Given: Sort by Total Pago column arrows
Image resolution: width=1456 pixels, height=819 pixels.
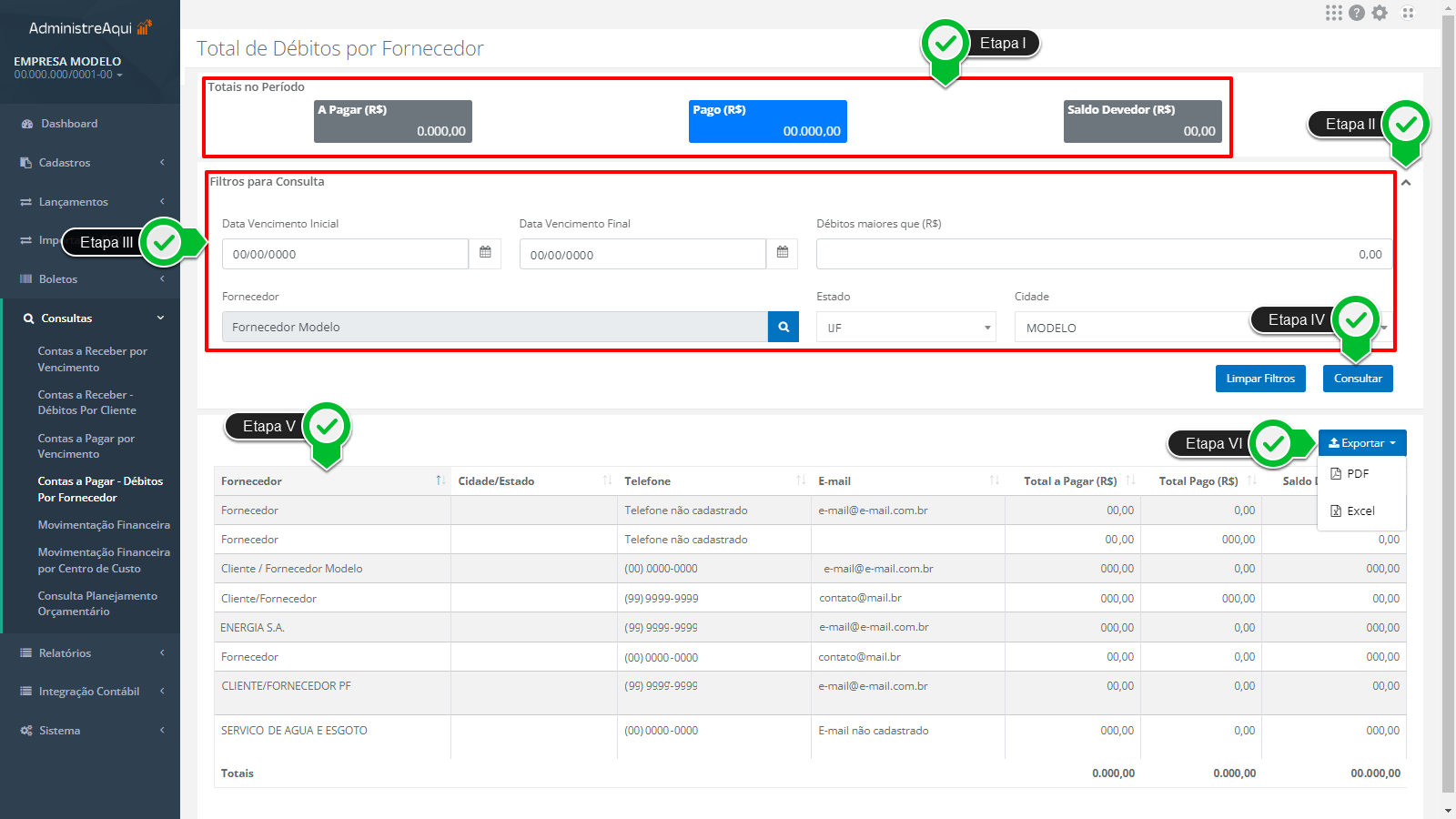Looking at the screenshot, I should click(x=1252, y=480).
